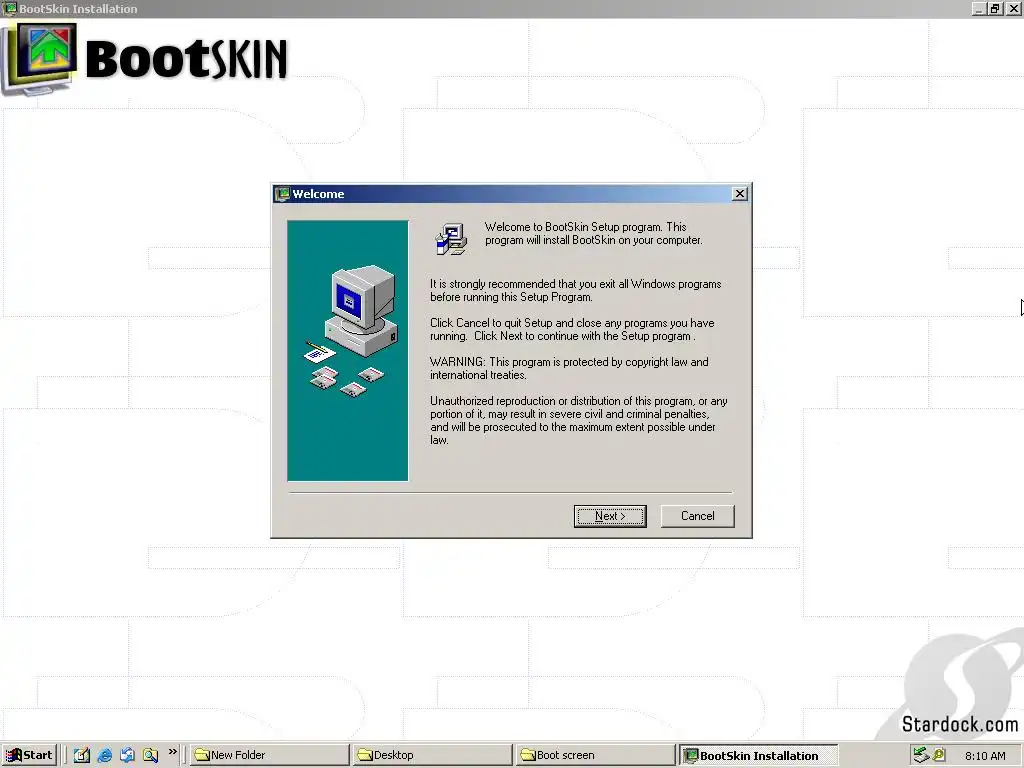The height and width of the screenshot is (768, 1024).
Task: Minimize the BootSkin Installation window
Action: (x=979, y=8)
